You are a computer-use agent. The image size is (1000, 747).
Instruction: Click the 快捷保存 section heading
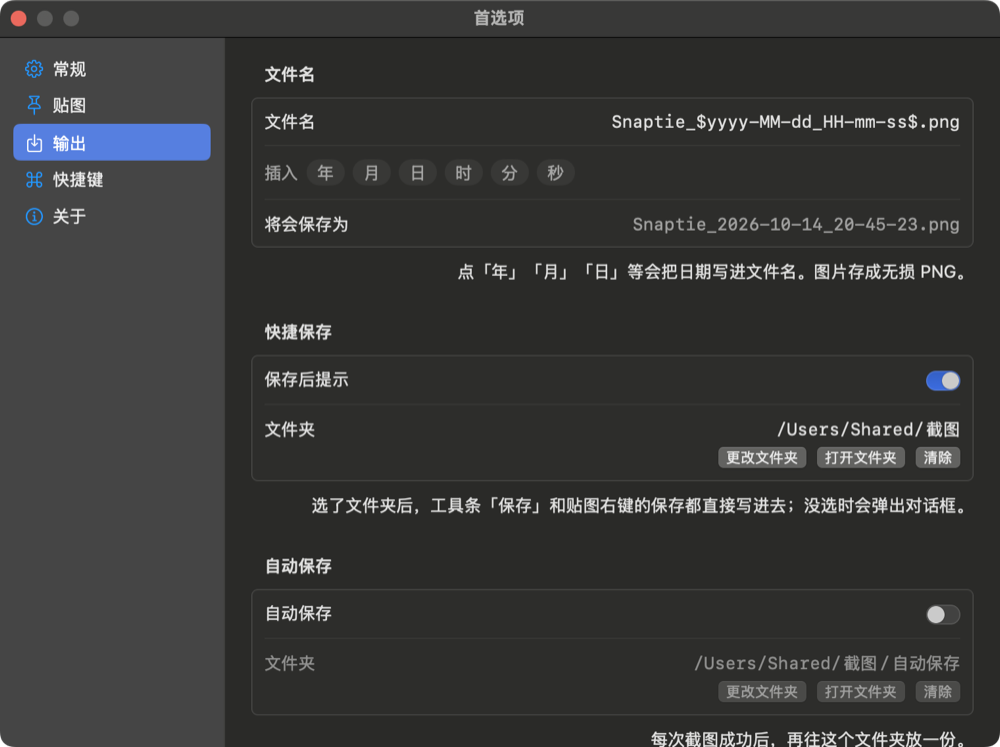298,332
